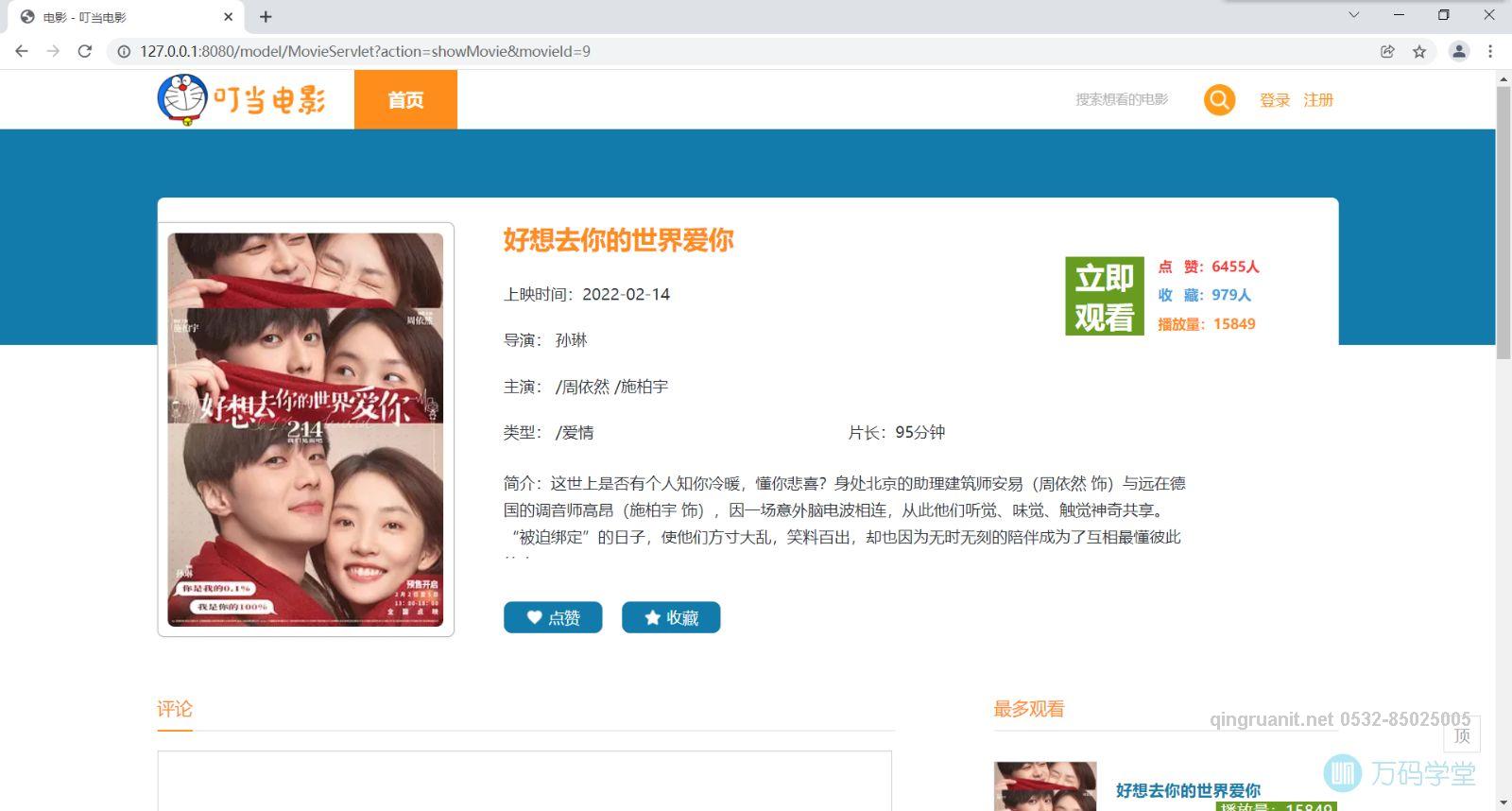Image resolution: width=1512 pixels, height=811 pixels.
Task: Click the vertical scrollbar thumb
Action: click(1503, 222)
